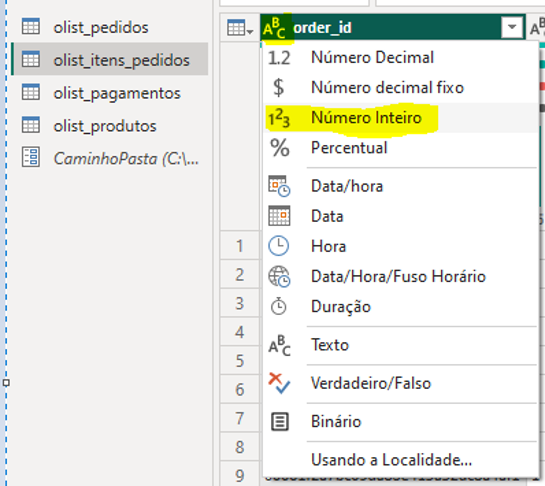Click the globe-clock timezone icon
Screen dimensions: 545x486
pos(279,276)
